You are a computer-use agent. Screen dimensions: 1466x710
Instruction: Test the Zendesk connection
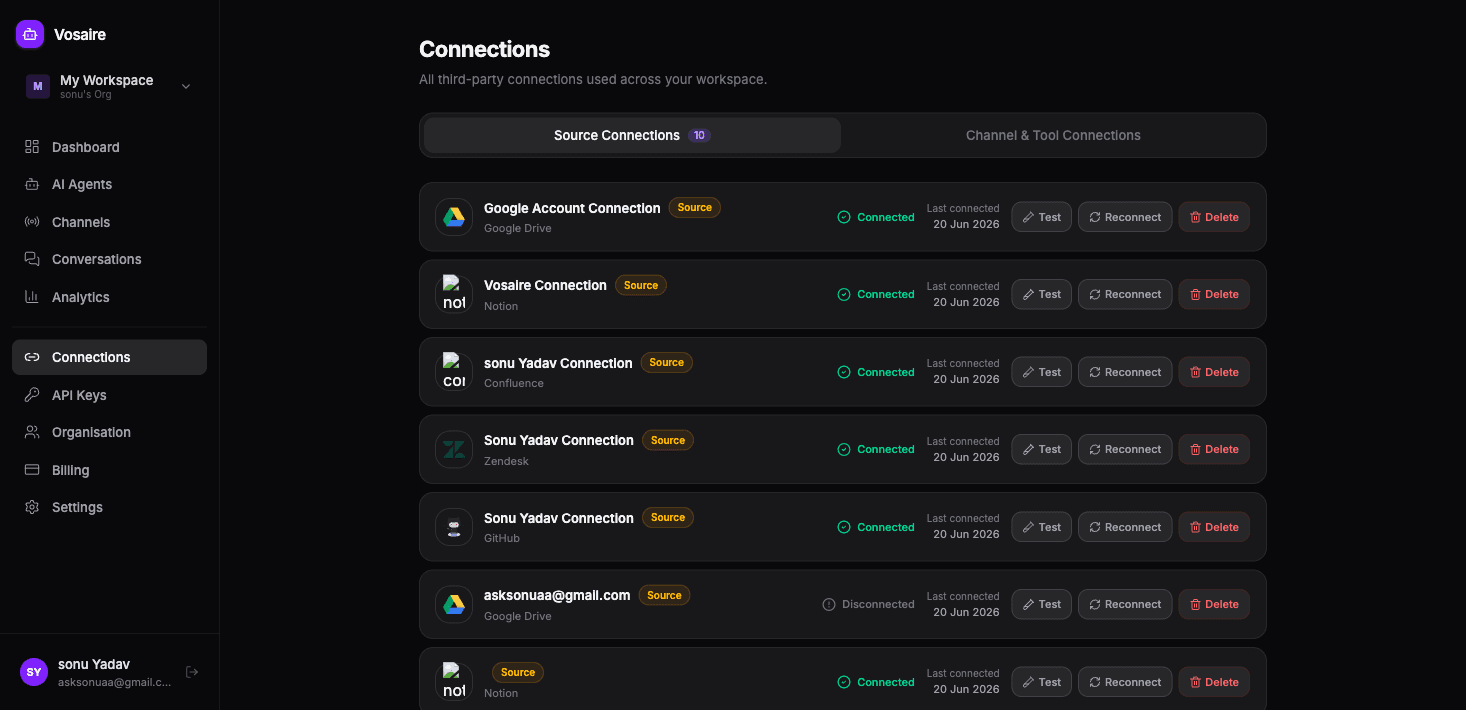pos(1041,449)
